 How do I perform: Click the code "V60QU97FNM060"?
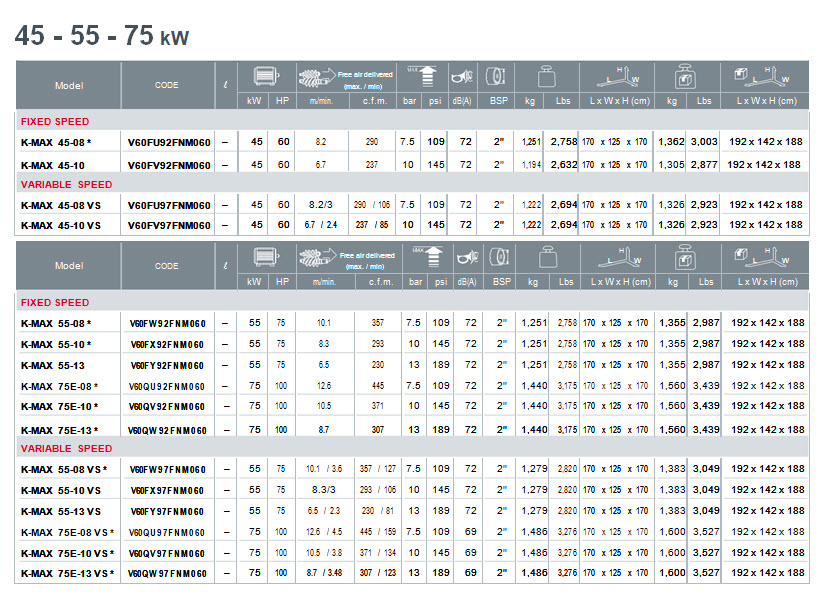(167, 533)
